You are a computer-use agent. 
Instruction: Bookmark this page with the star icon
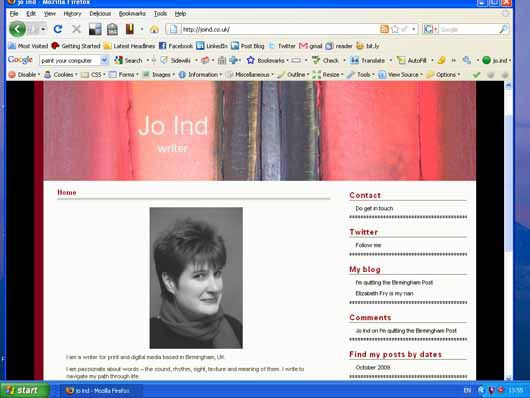click(394, 29)
